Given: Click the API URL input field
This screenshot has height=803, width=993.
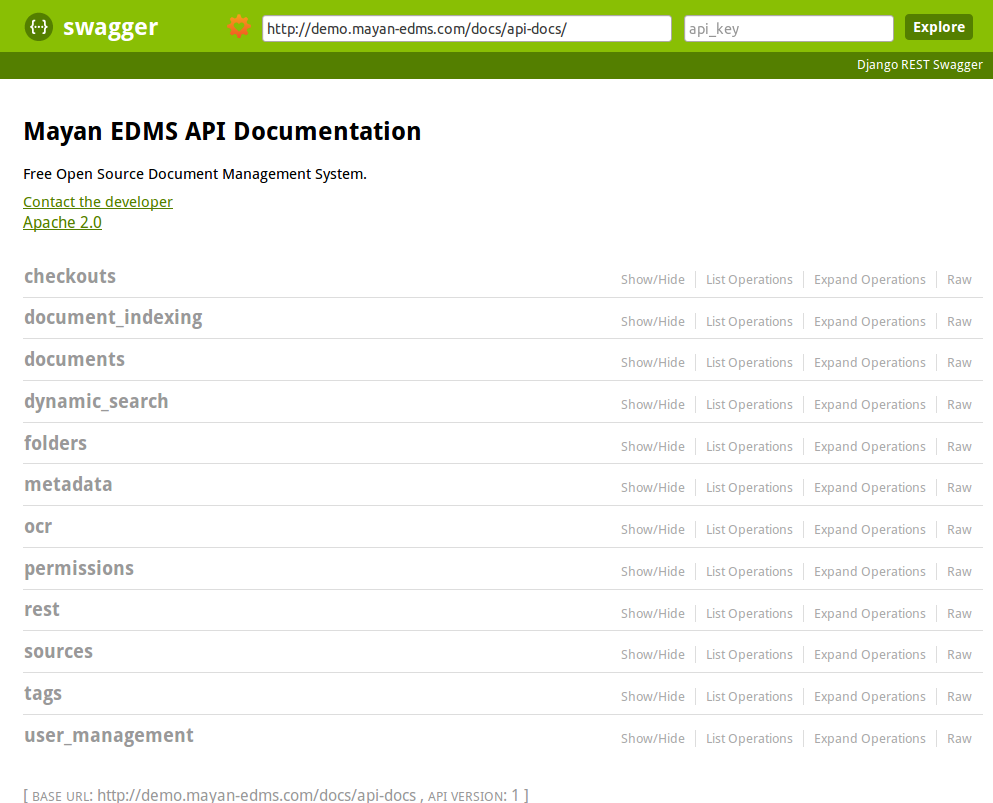Looking at the screenshot, I should [x=466, y=29].
